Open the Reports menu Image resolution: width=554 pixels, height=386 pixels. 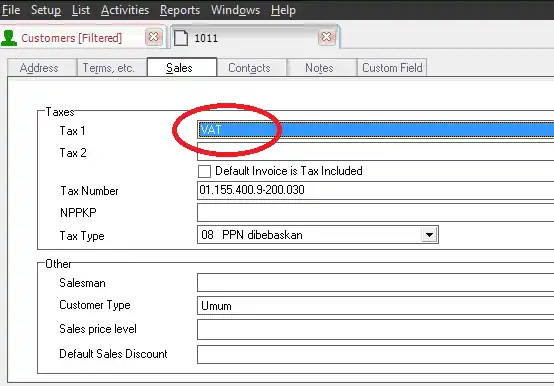click(180, 10)
